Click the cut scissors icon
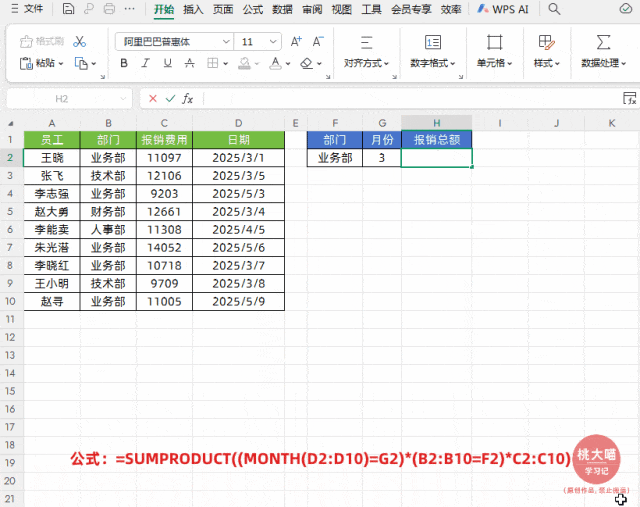 (x=80, y=41)
